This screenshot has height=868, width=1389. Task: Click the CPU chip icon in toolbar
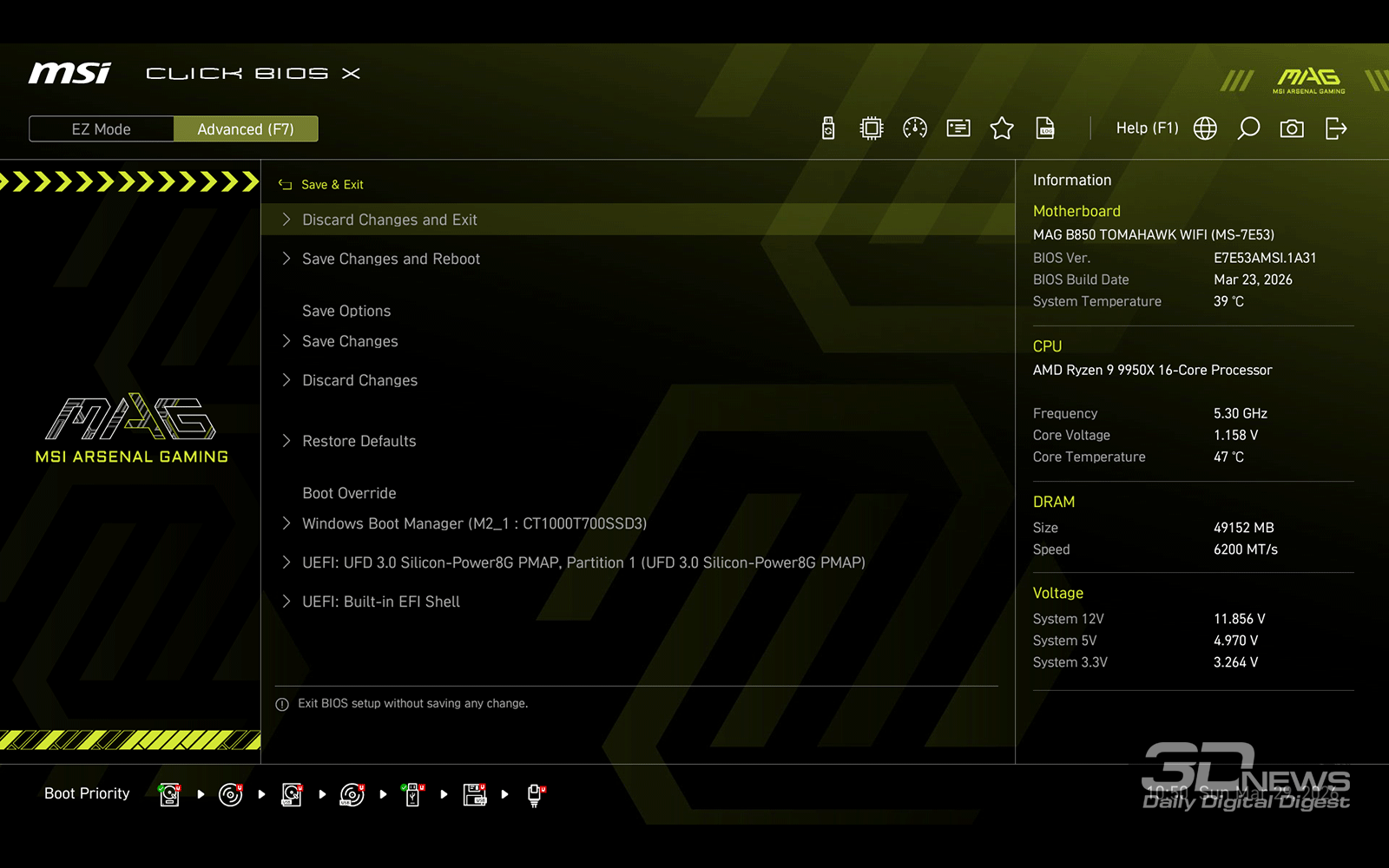871,128
